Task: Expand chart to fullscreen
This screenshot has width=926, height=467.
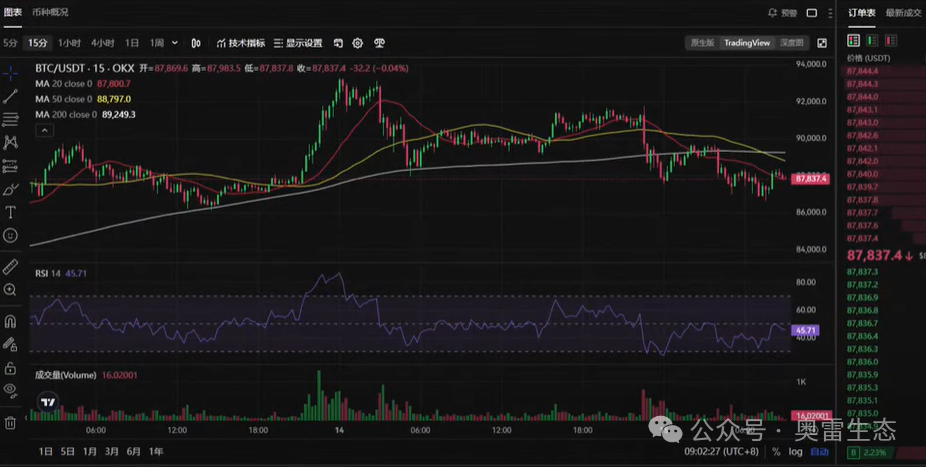Action: coord(822,43)
